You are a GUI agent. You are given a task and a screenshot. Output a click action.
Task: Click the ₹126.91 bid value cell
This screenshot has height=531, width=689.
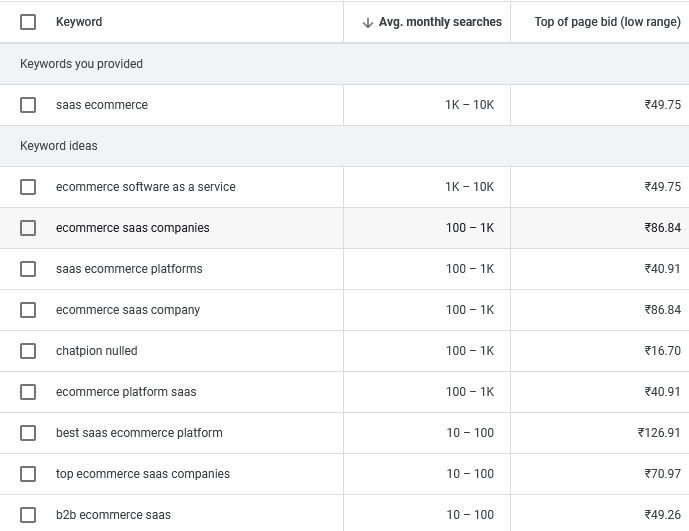(659, 433)
